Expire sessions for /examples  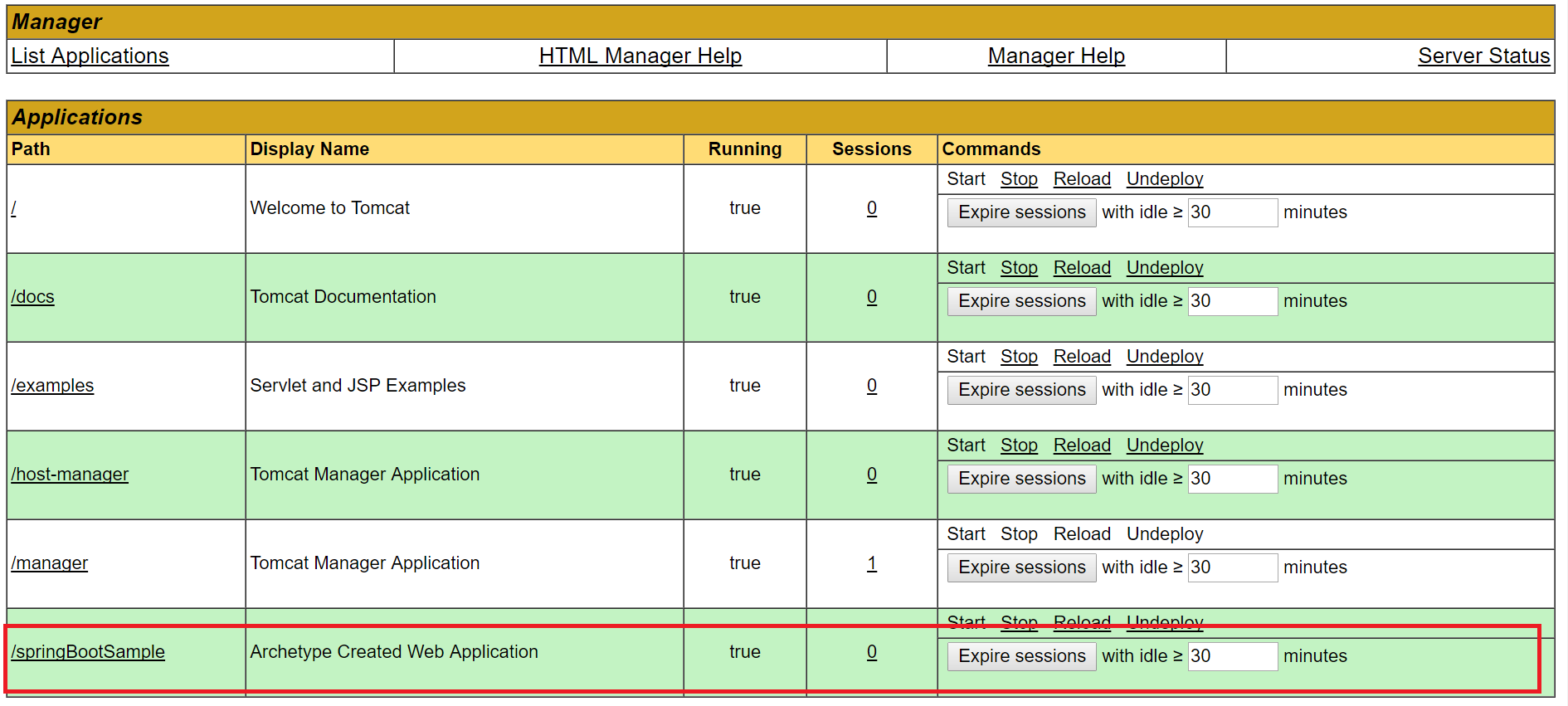(1022, 390)
